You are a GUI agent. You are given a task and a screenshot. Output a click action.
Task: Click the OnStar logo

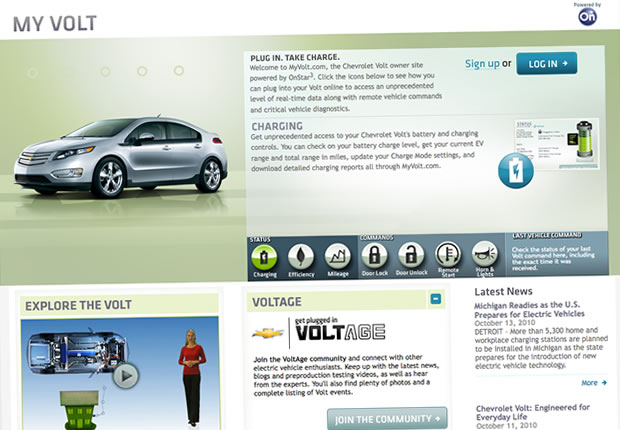pos(587,17)
